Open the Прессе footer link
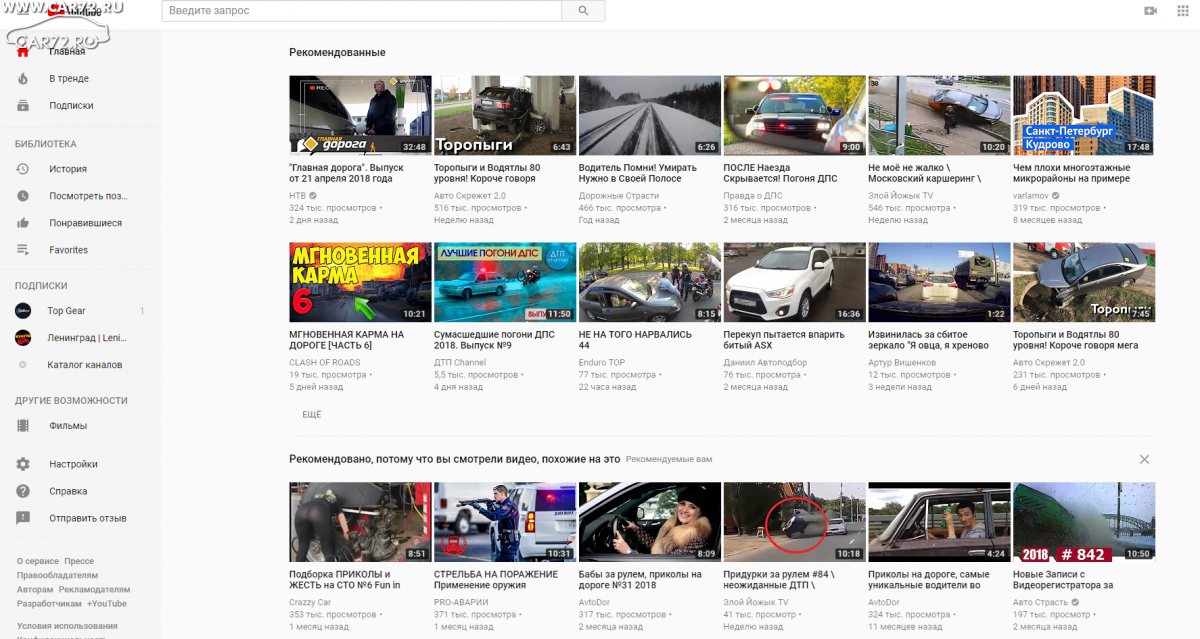 (79, 562)
